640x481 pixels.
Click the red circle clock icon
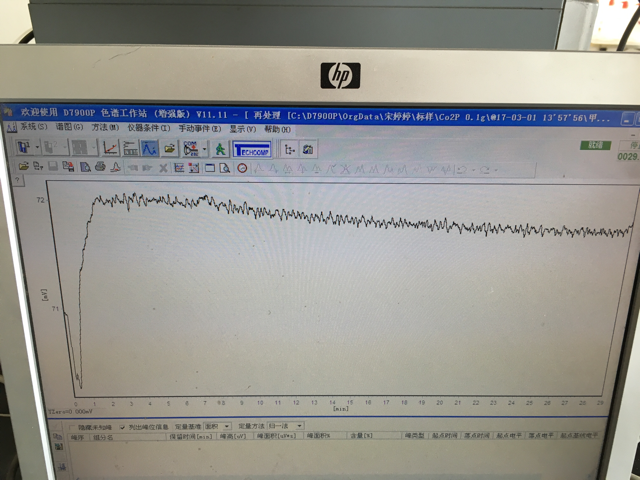[x=242, y=168]
